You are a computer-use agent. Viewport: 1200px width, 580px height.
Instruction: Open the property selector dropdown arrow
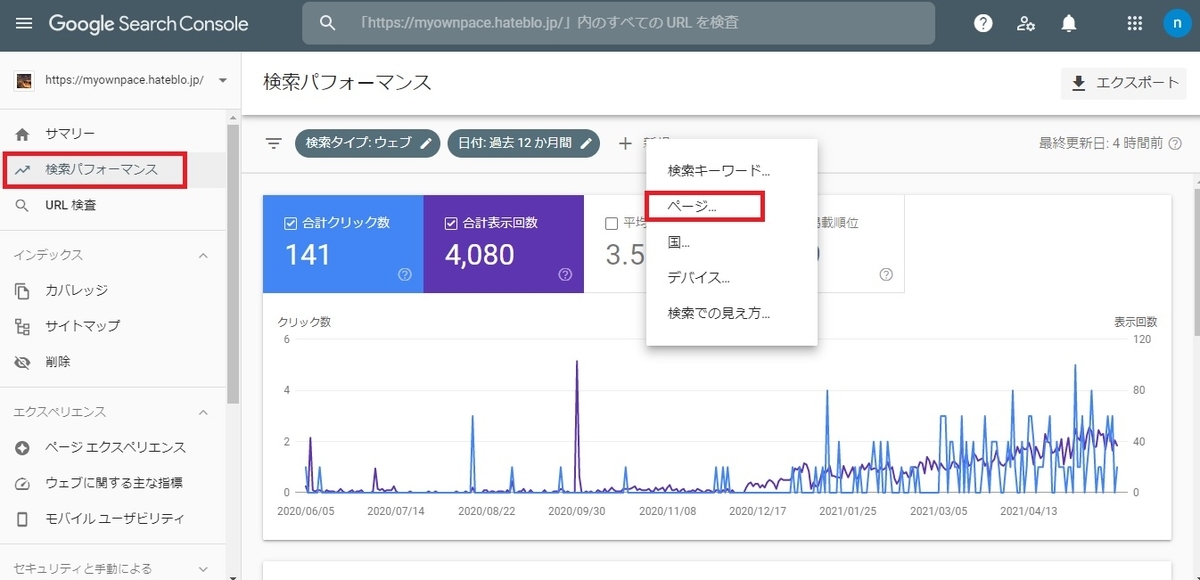click(222, 81)
